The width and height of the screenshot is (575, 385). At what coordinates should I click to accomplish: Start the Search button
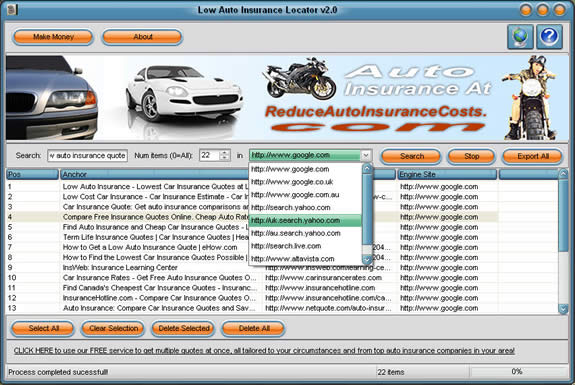(x=411, y=156)
